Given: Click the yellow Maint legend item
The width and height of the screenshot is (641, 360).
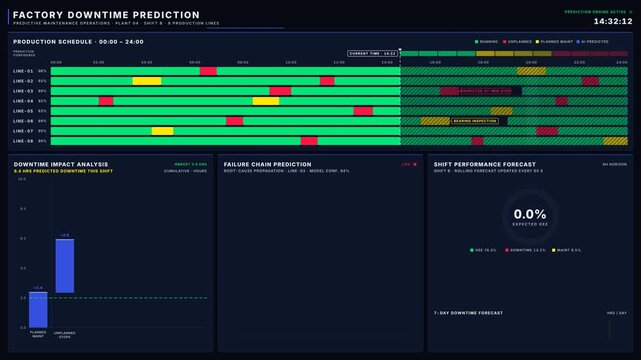Looking at the screenshot, I should tap(567, 250).
